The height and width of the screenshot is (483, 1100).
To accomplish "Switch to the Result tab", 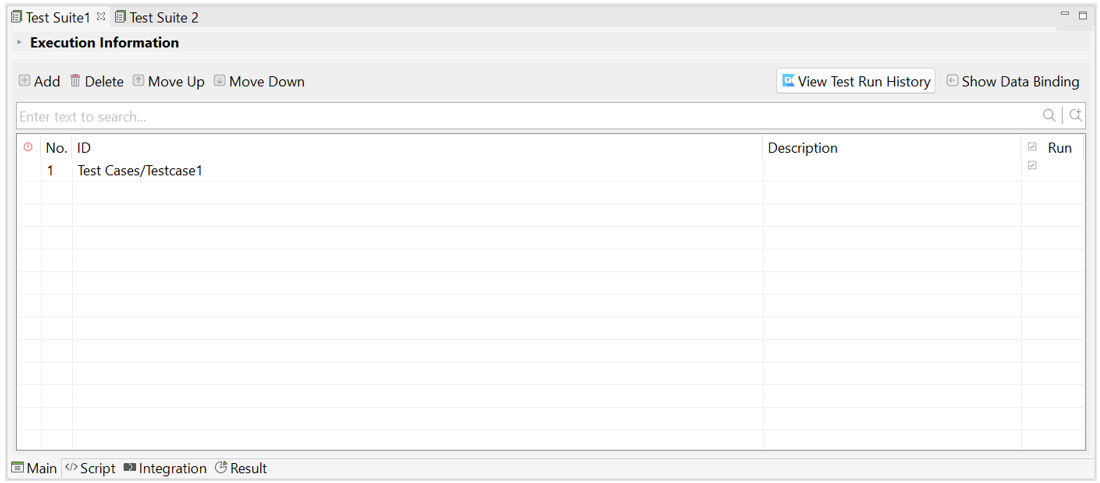I will (241, 468).
